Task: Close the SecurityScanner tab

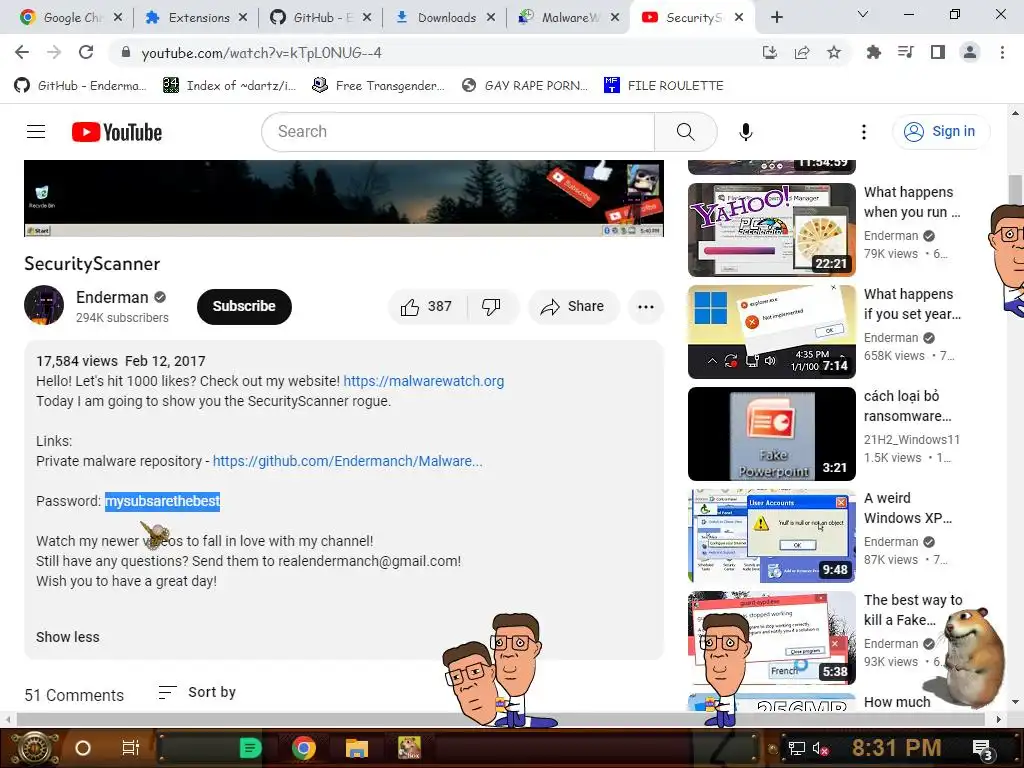Action: (739, 18)
